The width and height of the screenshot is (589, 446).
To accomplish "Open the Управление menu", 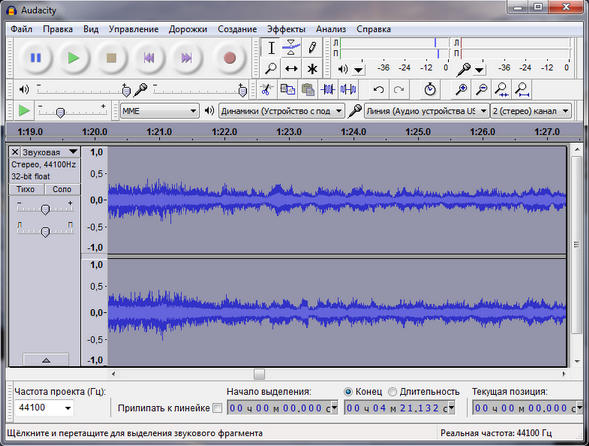I will (133, 29).
